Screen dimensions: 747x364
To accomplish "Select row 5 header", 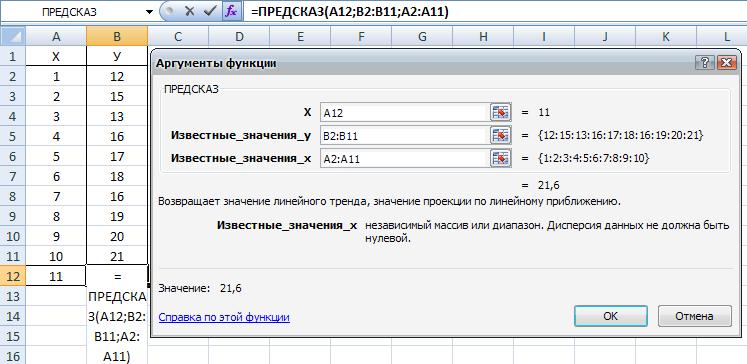I will tap(13, 137).
